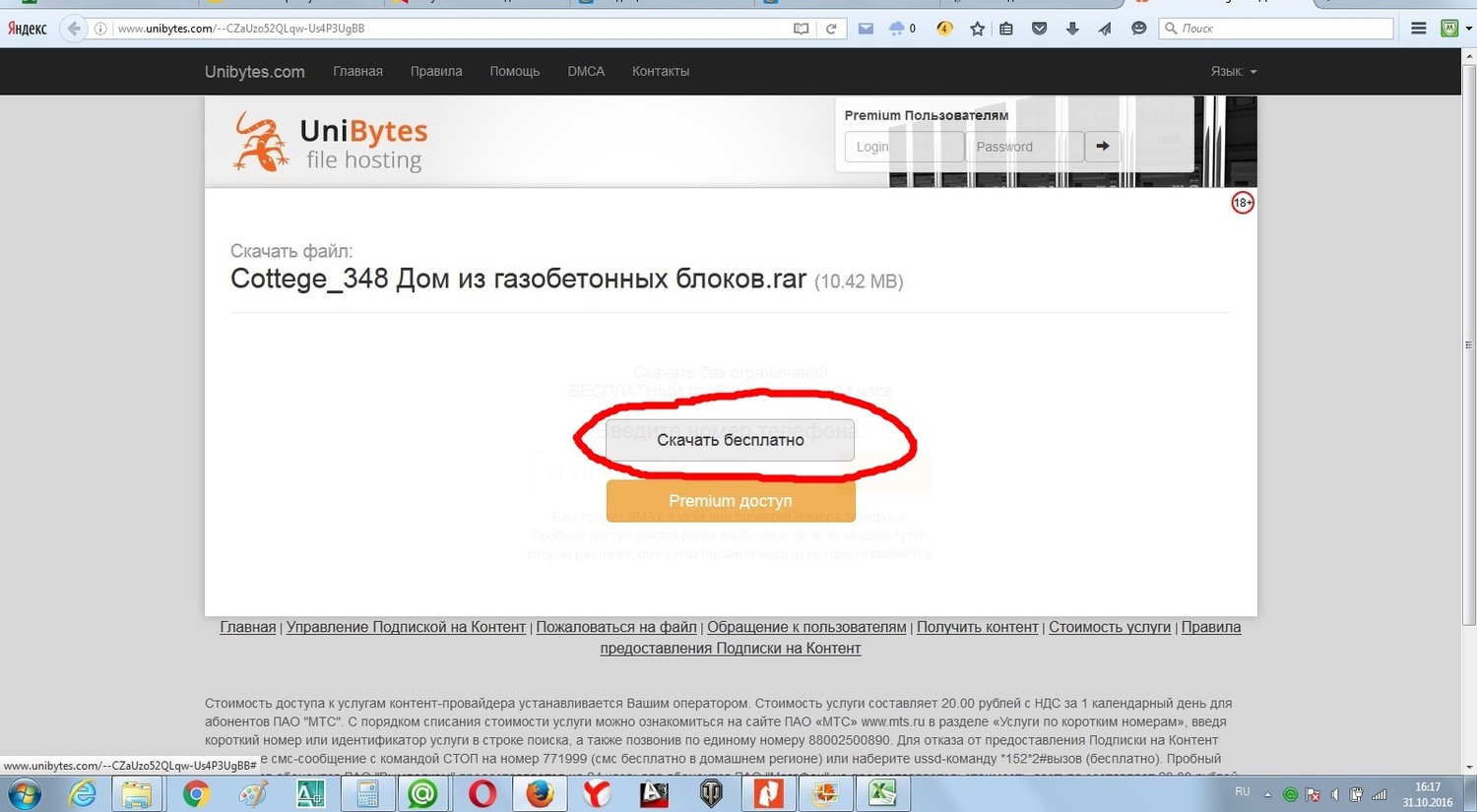Open Mail.ru Agent green @ icon
The image size is (1477, 812).
click(x=423, y=793)
